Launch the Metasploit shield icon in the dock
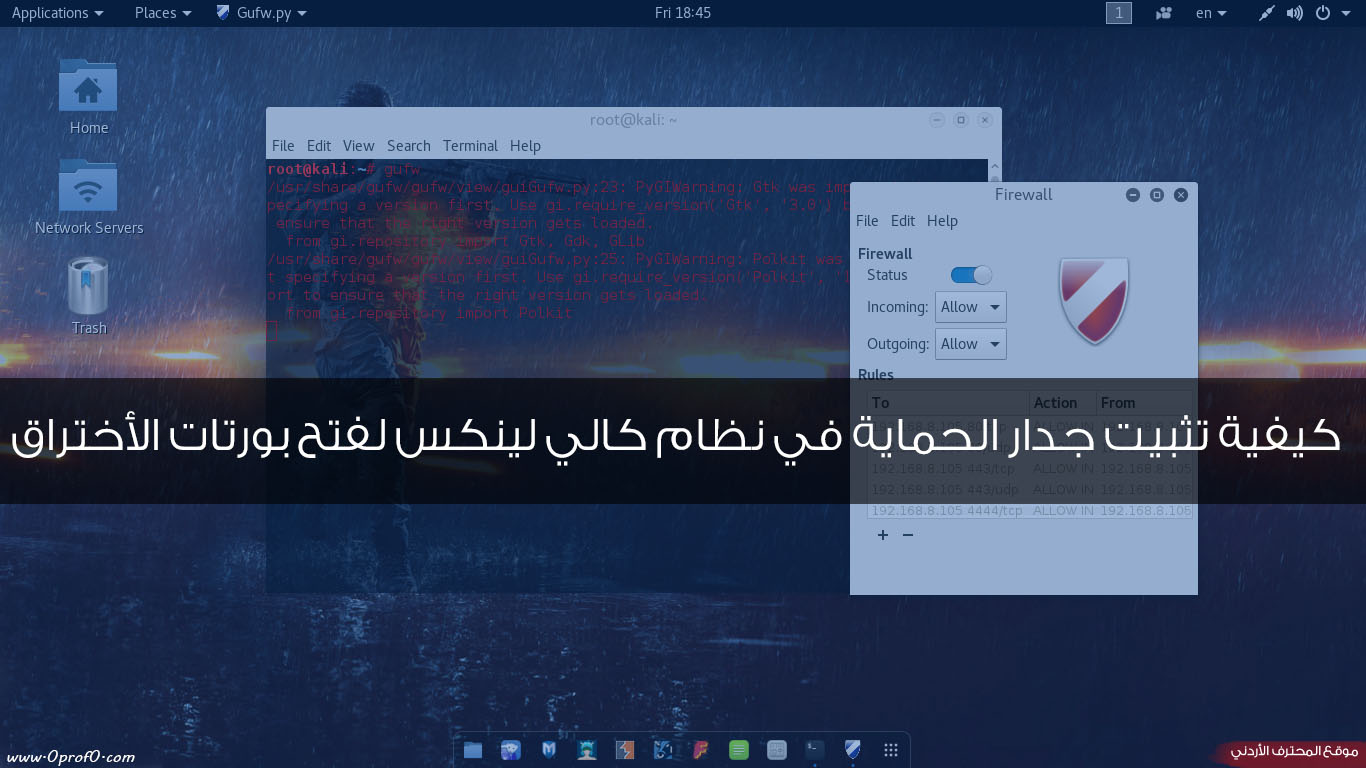Screen dimensions: 1366x768 pos(549,749)
